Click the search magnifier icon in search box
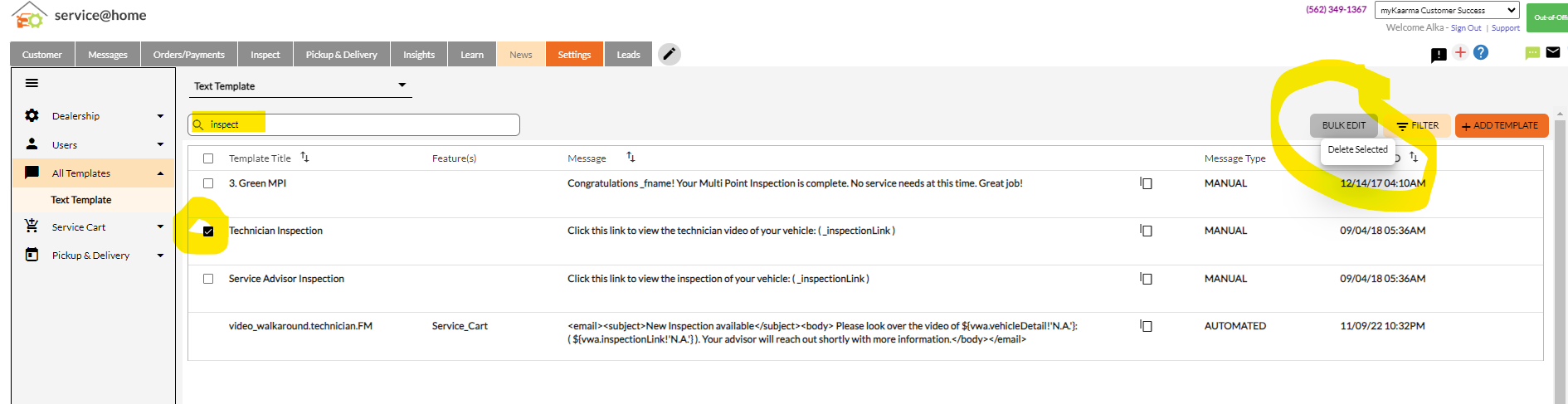The image size is (1568, 404). 198,125
